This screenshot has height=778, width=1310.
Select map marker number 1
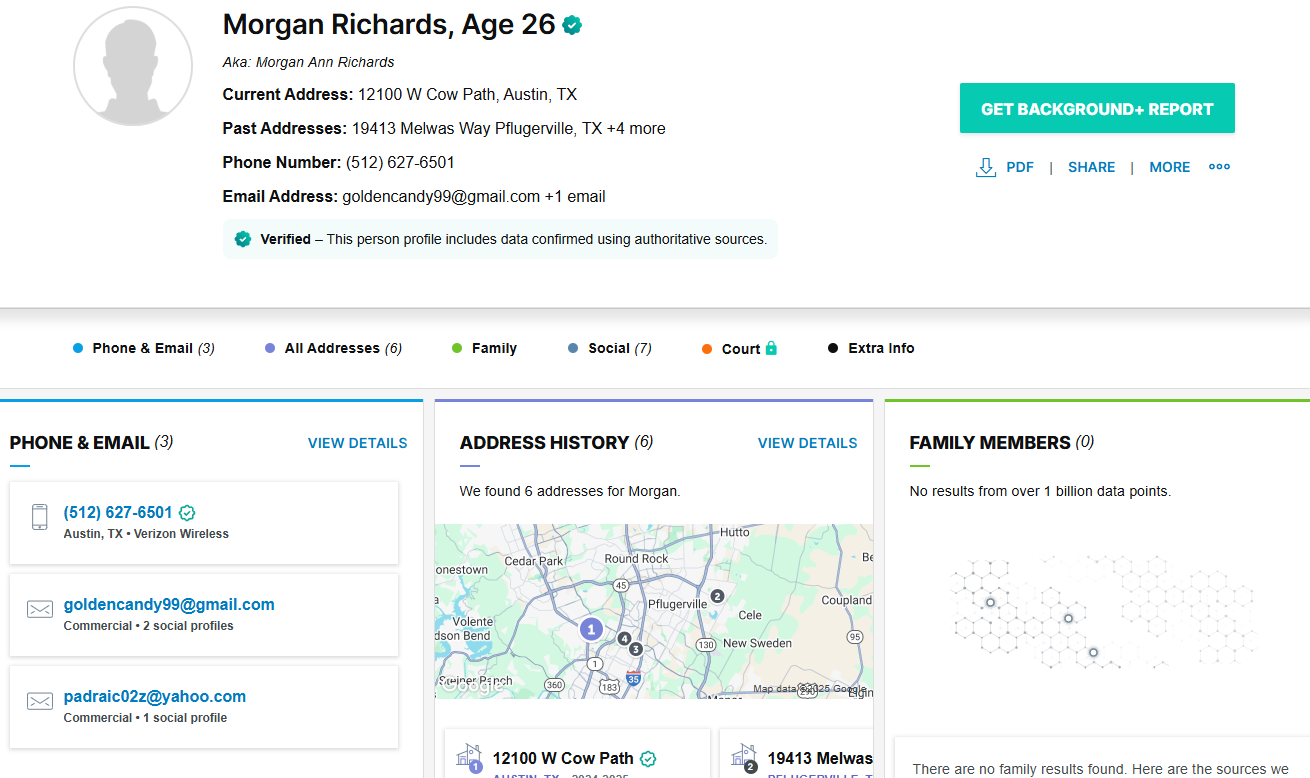click(591, 629)
